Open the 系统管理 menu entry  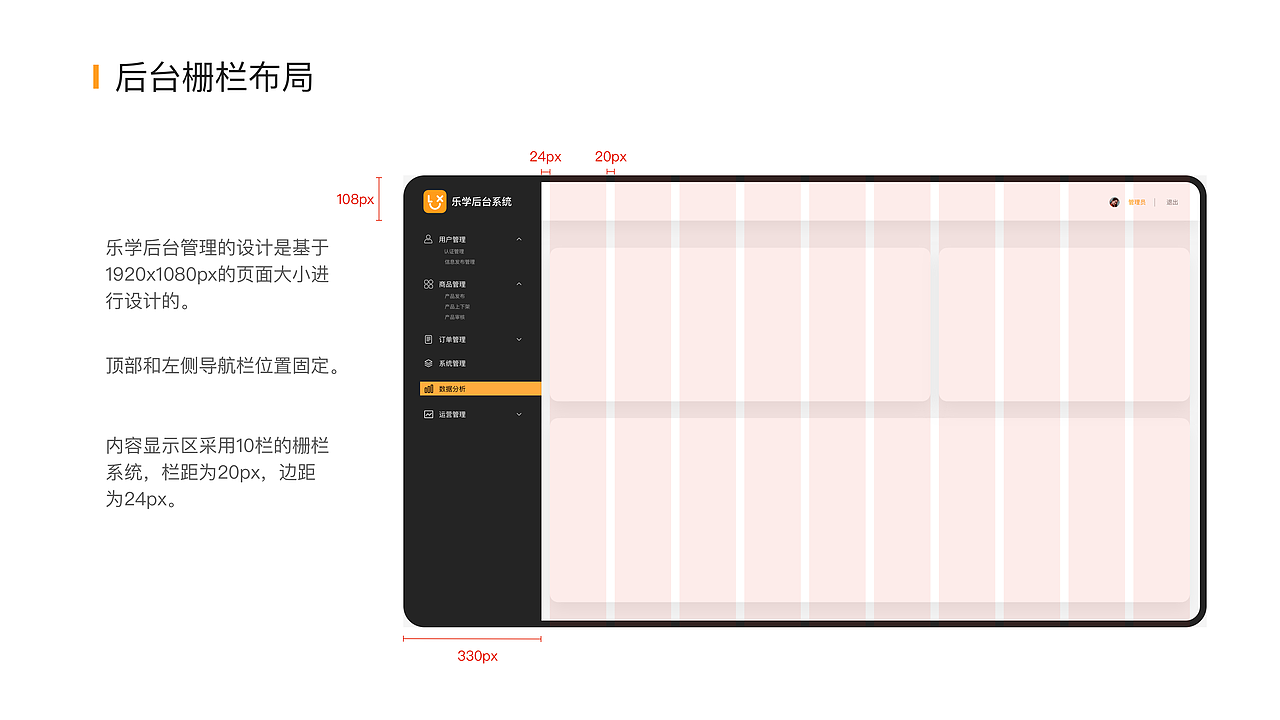coord(450,363)
